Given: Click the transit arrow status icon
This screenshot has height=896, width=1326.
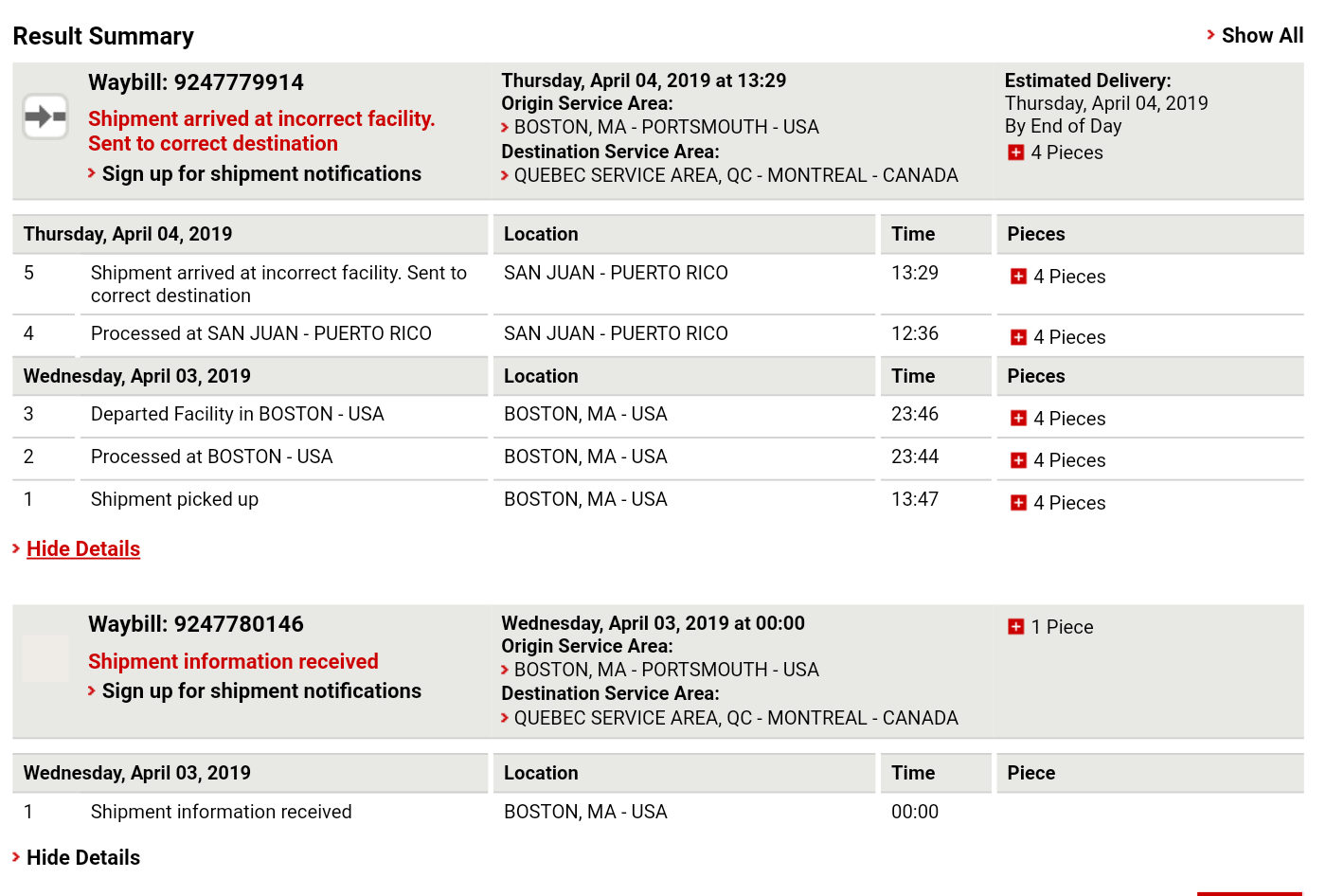Looking at the screenshot, I should click(45, 116).
